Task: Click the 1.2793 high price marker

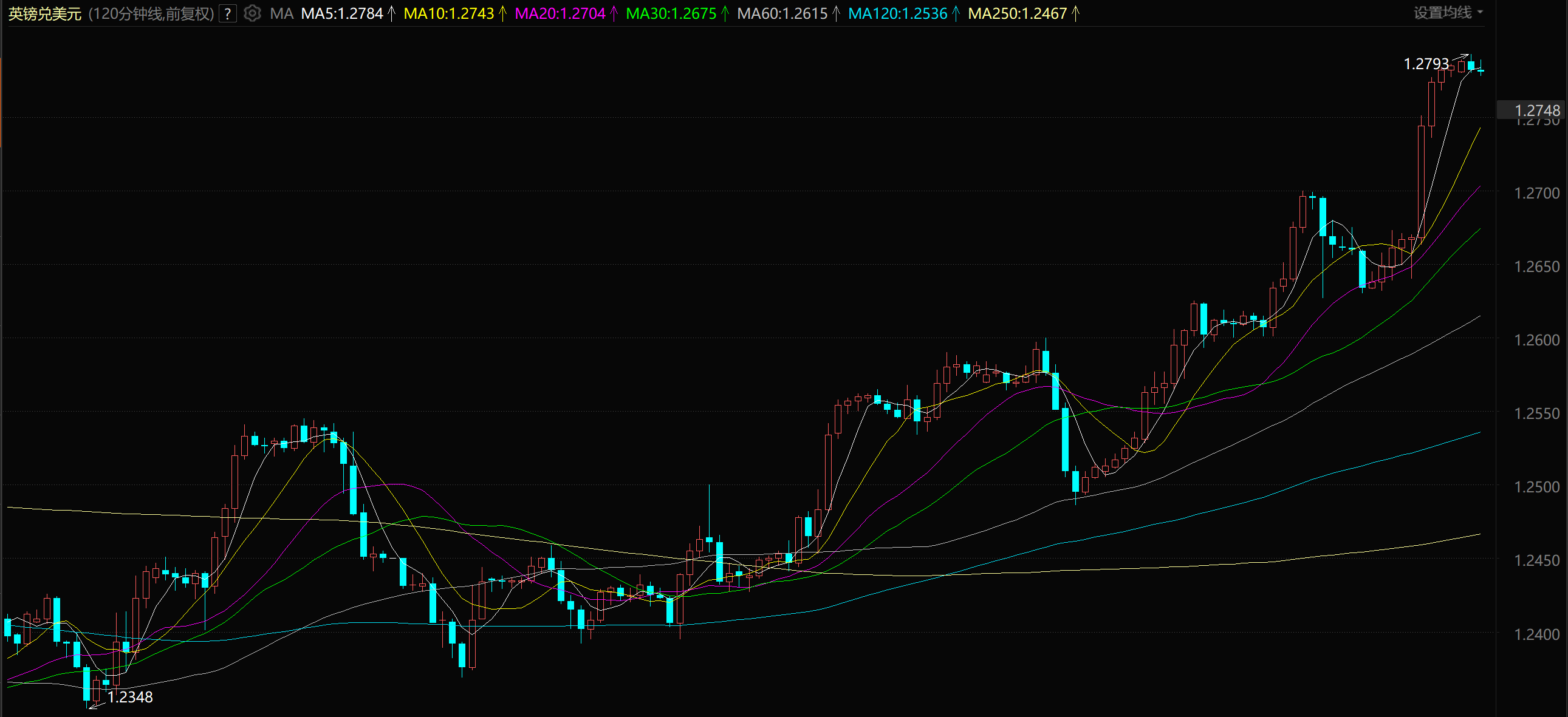Action: (1426, 64)
